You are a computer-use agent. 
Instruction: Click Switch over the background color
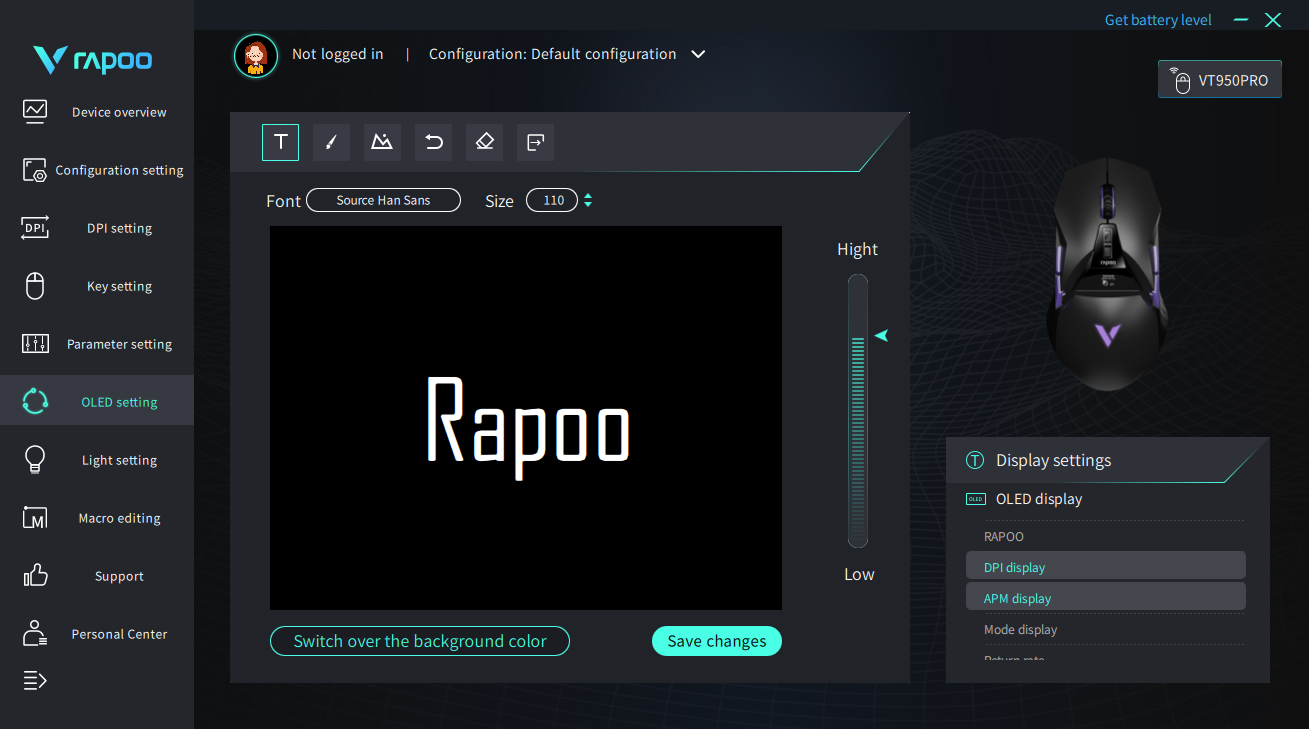click(420, 641)
